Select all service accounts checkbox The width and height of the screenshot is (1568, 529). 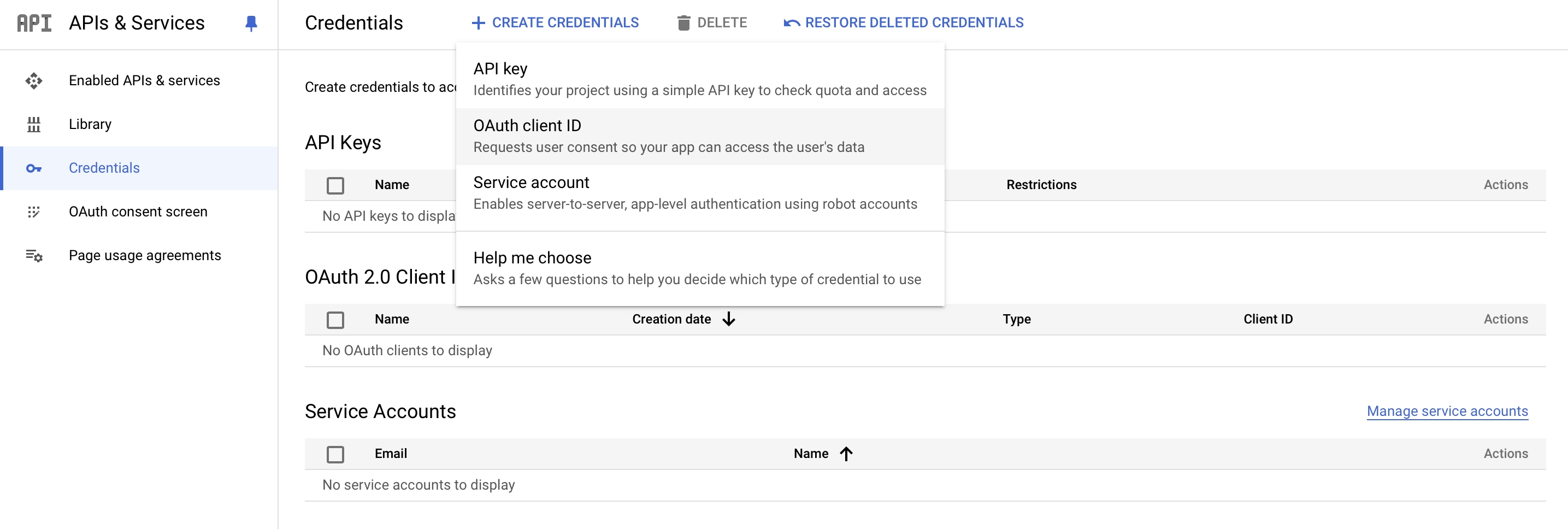335,454
